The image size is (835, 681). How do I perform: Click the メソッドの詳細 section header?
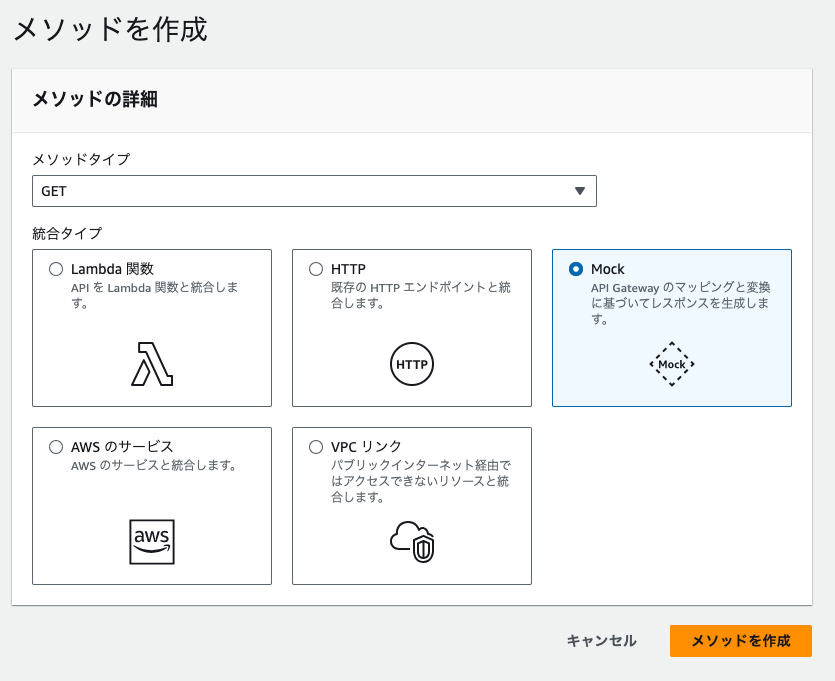95,99
